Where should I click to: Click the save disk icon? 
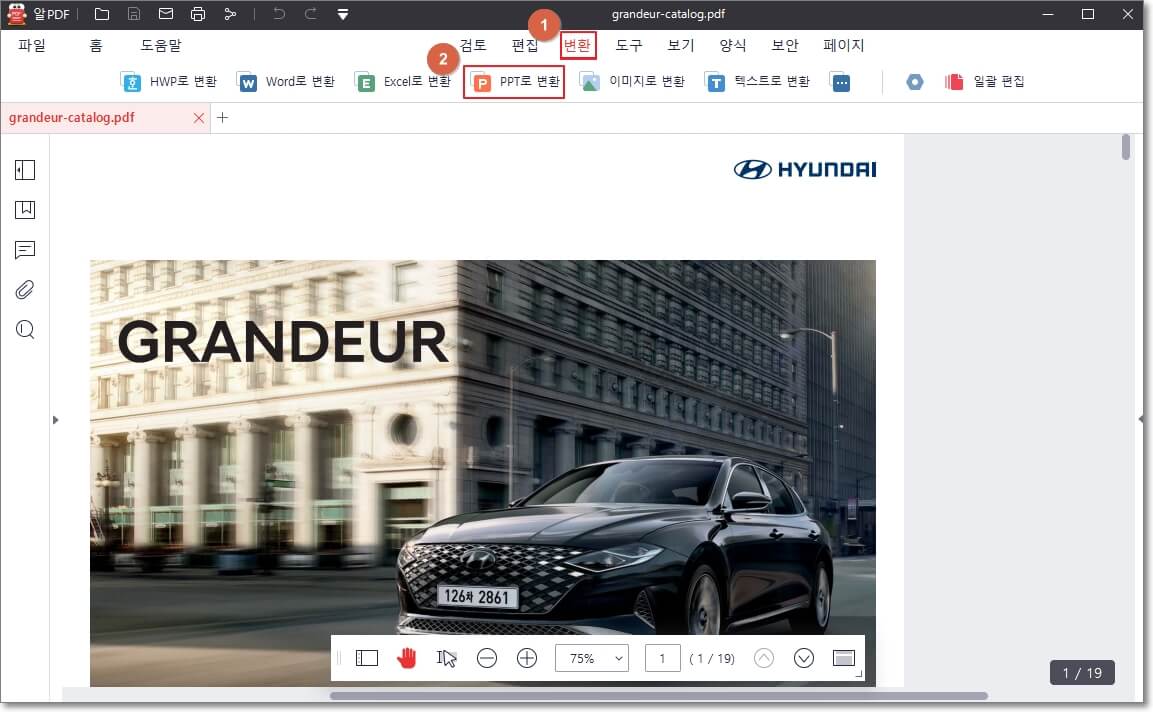pos(134,14)
